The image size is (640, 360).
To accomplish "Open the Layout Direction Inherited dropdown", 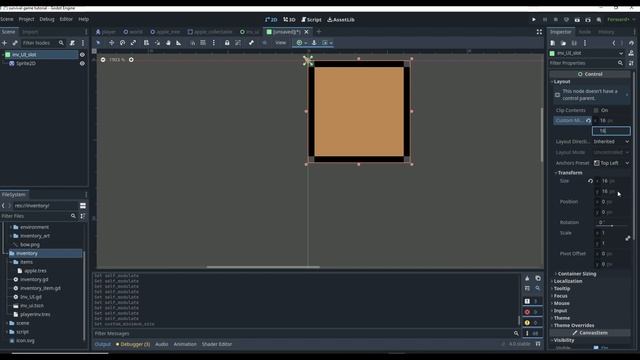I will 611,142.
